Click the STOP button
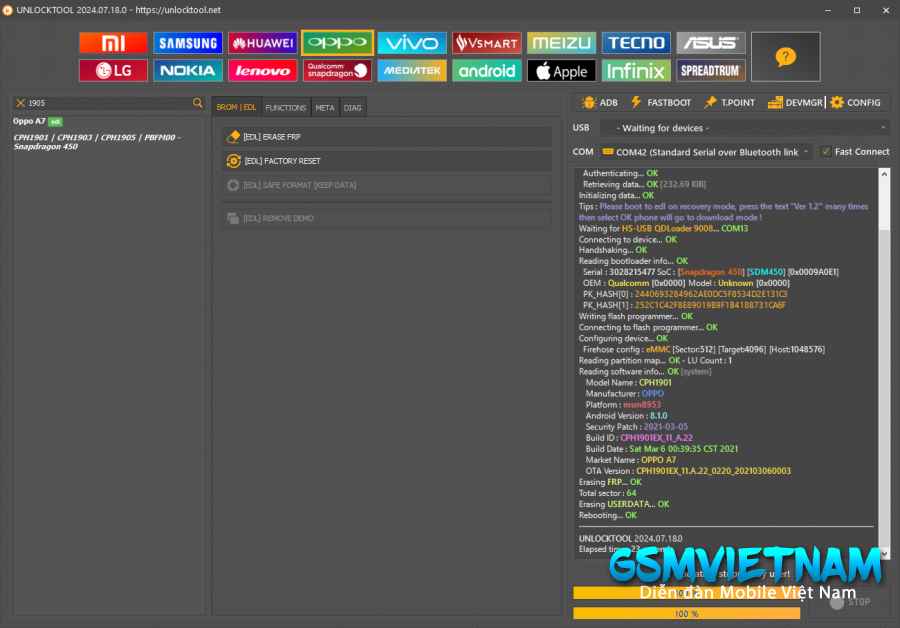The width and height of the screenshot is (900, 628). click(851, 602)
